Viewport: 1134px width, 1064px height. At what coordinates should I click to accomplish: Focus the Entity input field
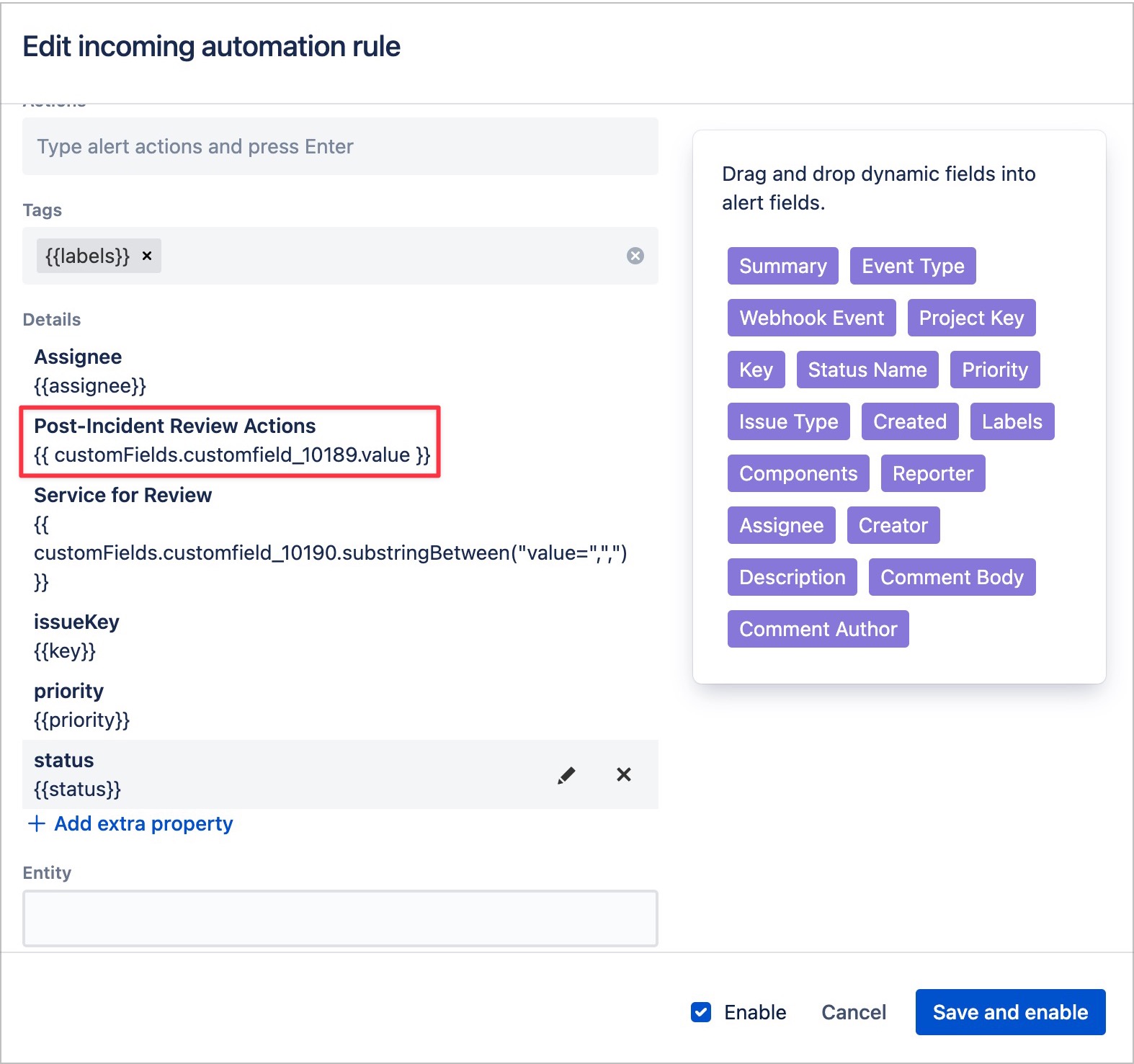tap(340, 918)
